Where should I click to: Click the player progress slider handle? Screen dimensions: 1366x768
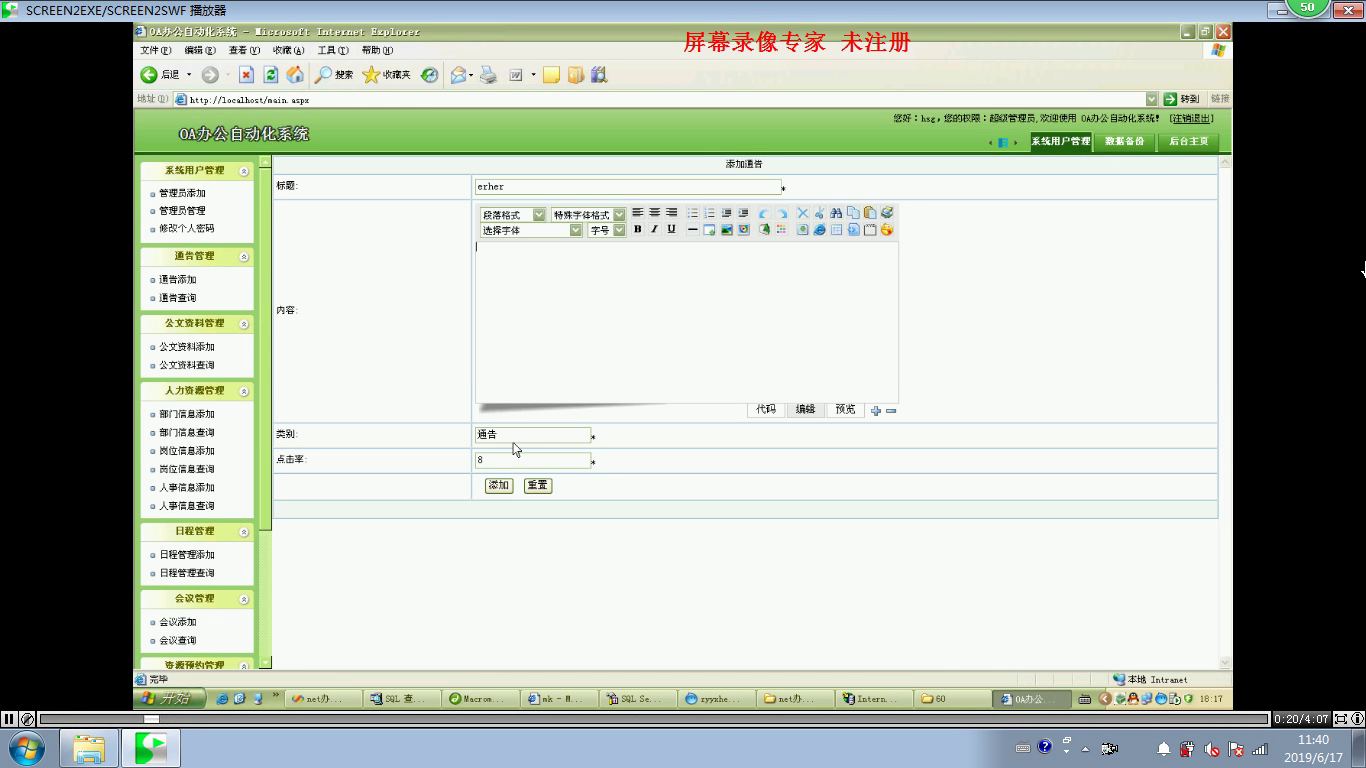pyautogui.click(x=151, y=718)
